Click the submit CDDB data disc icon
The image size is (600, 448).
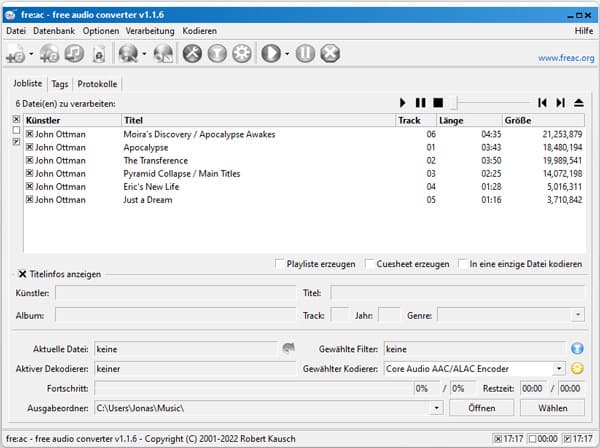163,54
